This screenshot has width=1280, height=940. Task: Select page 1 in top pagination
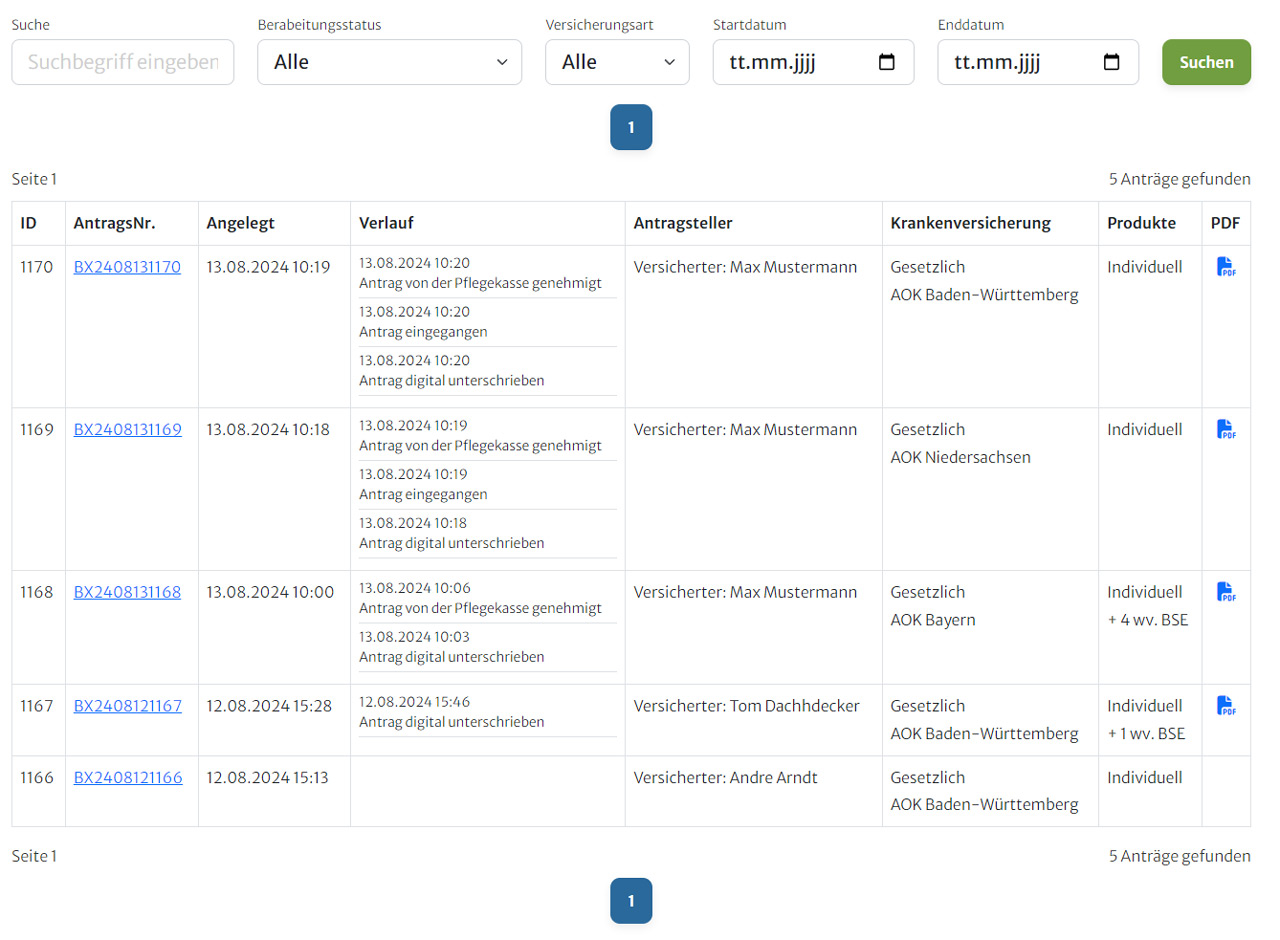(x=631, y=127)
